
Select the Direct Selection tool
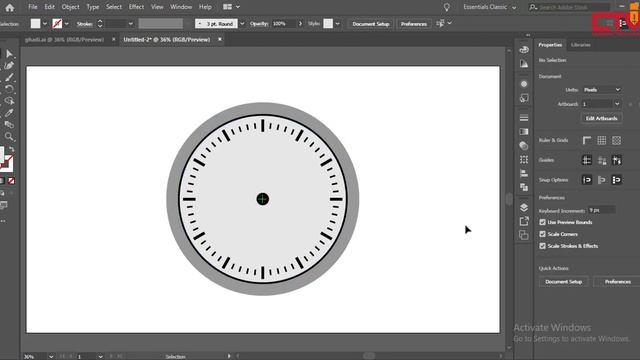9,53
